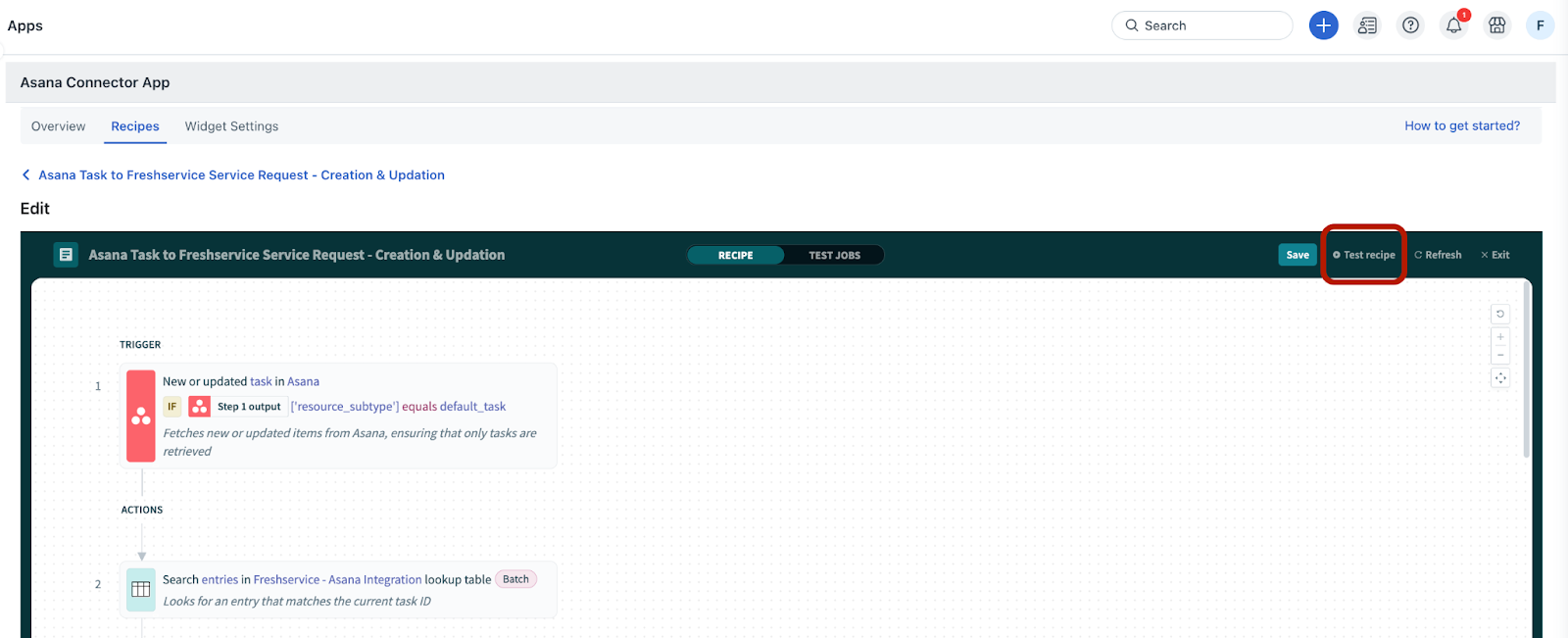Viewport: 1568px width, 638px height.
Task: Click the back chevron before recipe name
Action: (25, 175)
